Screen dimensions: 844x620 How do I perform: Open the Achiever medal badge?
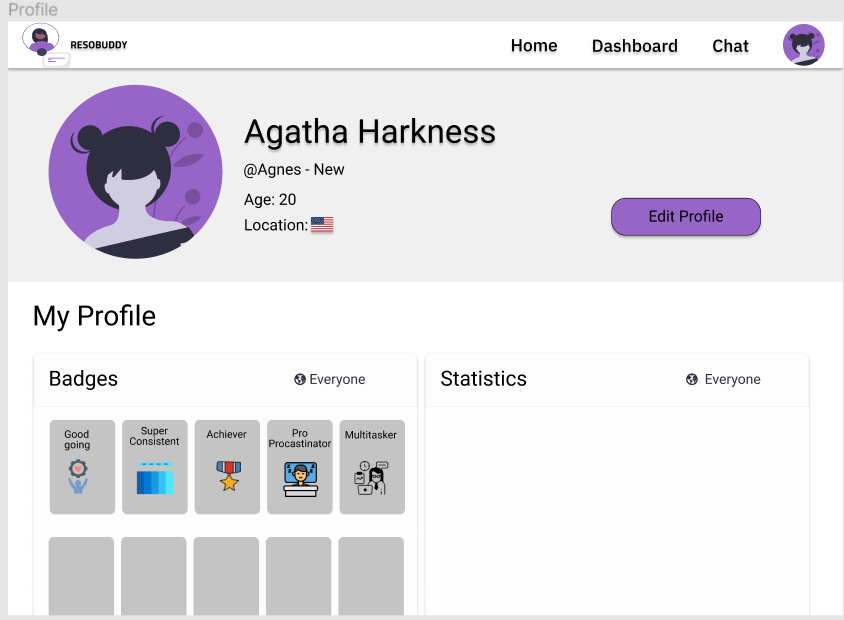click(227, 467)
